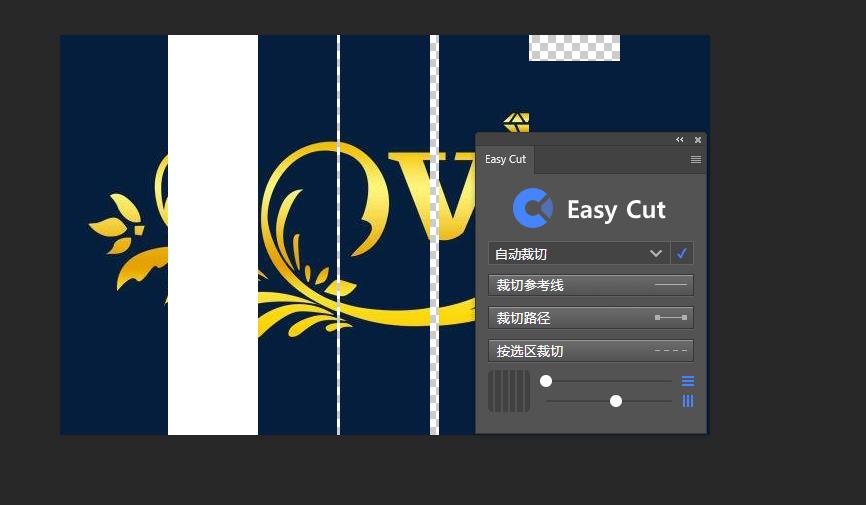Click the narrow checkered vertical strip

pyautogui.click(x=434, y=235)
